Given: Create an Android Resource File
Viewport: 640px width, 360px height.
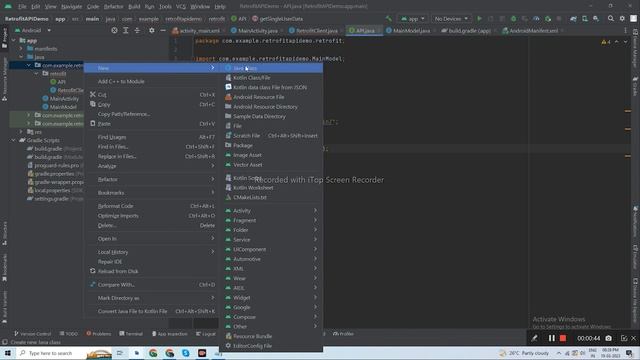Looking at the screenshot, I should (271, 97).
